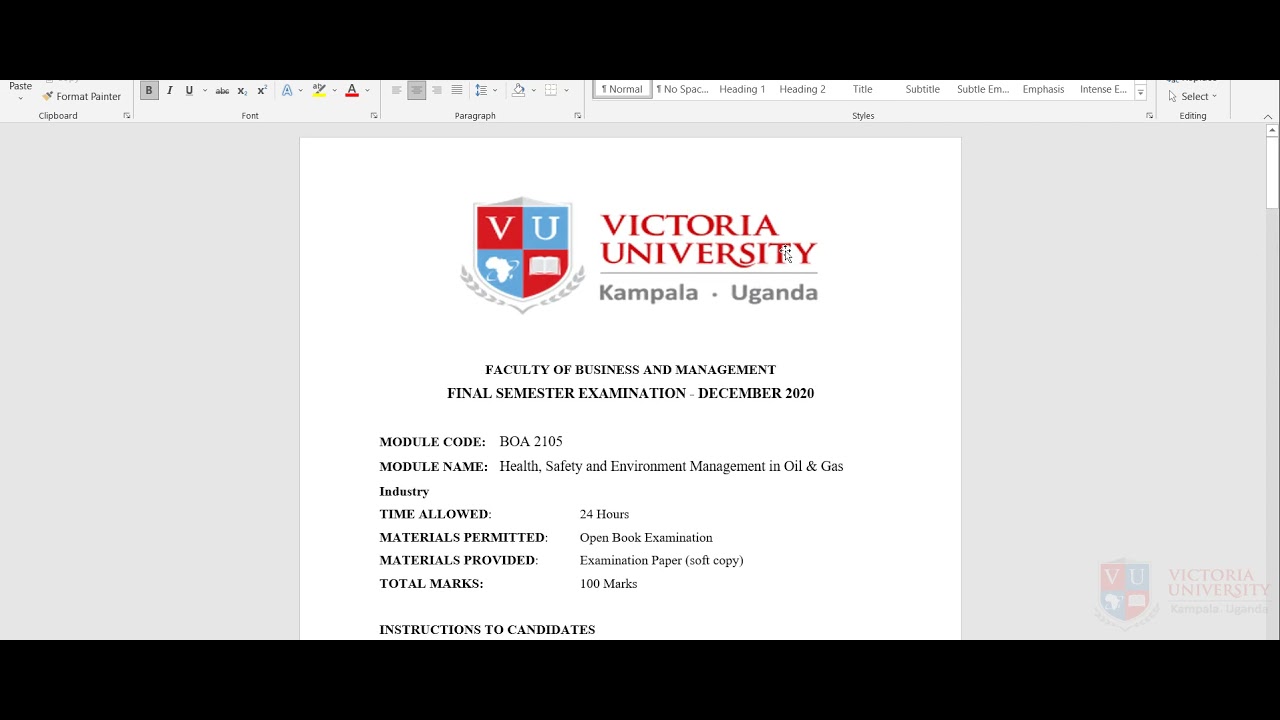Open borders dropdown arrow
Viewport: 1280px width, 720px height.
tap(566, 91)
